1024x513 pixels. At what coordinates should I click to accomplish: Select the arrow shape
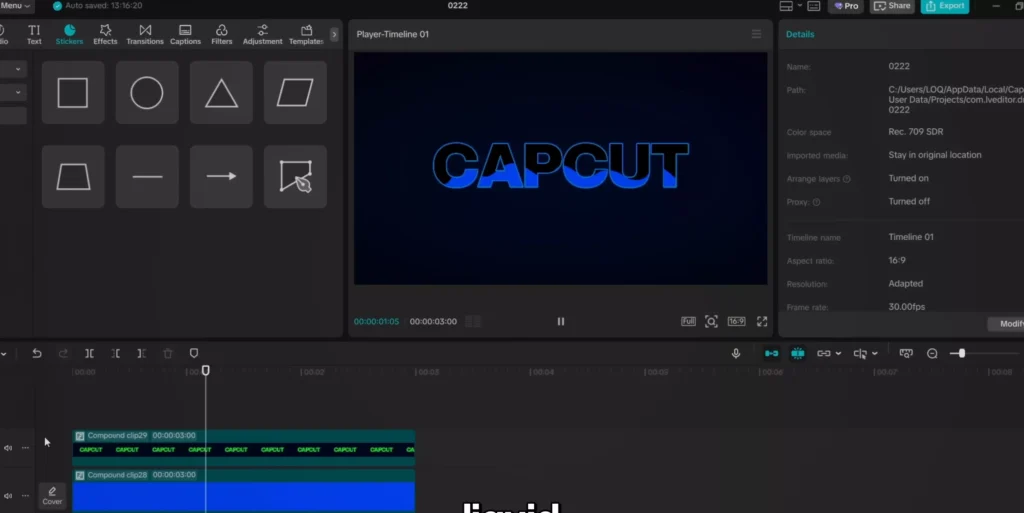(x=221, y=177)
